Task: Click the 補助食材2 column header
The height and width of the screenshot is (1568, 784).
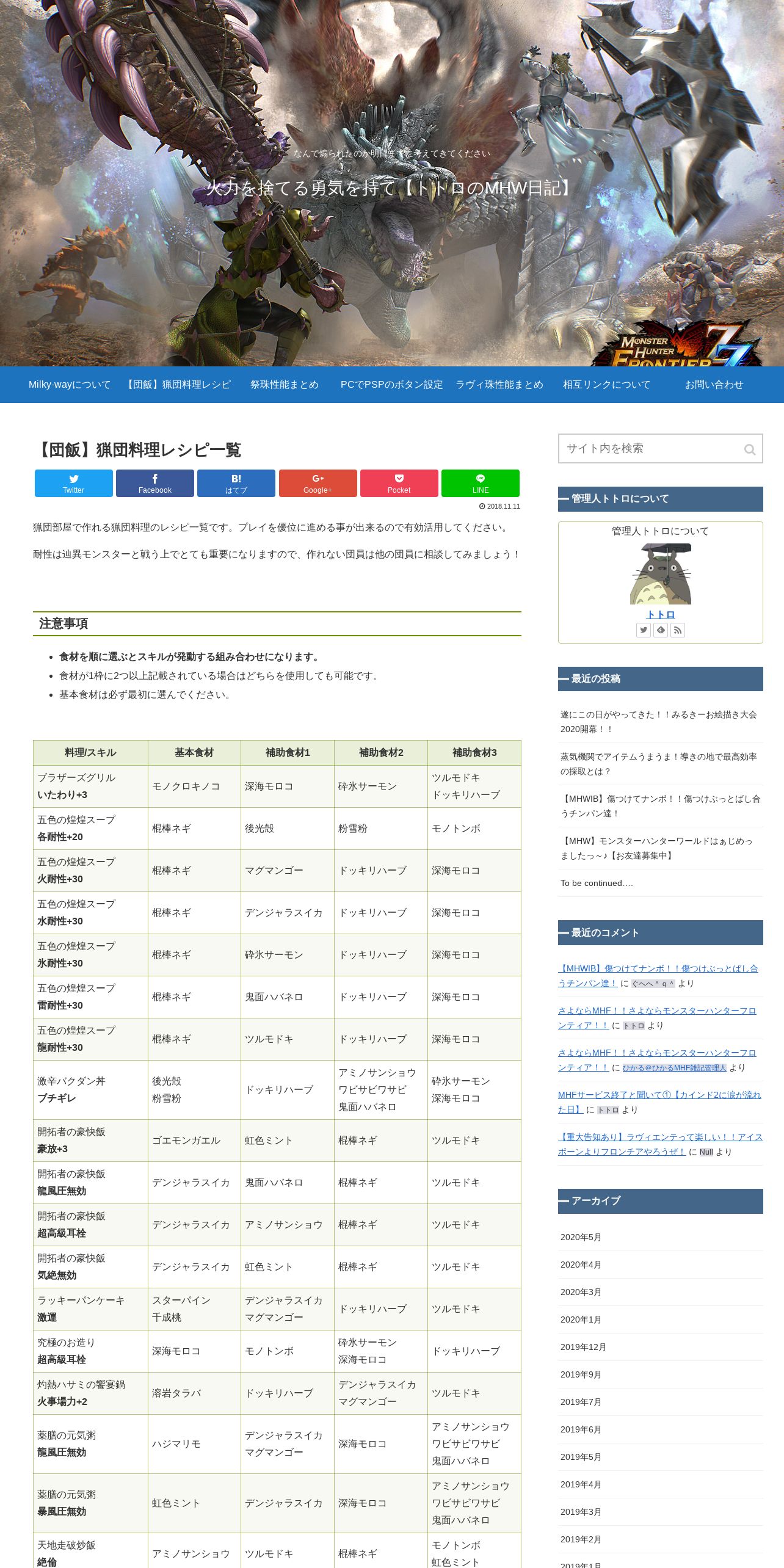Action: 381,753
